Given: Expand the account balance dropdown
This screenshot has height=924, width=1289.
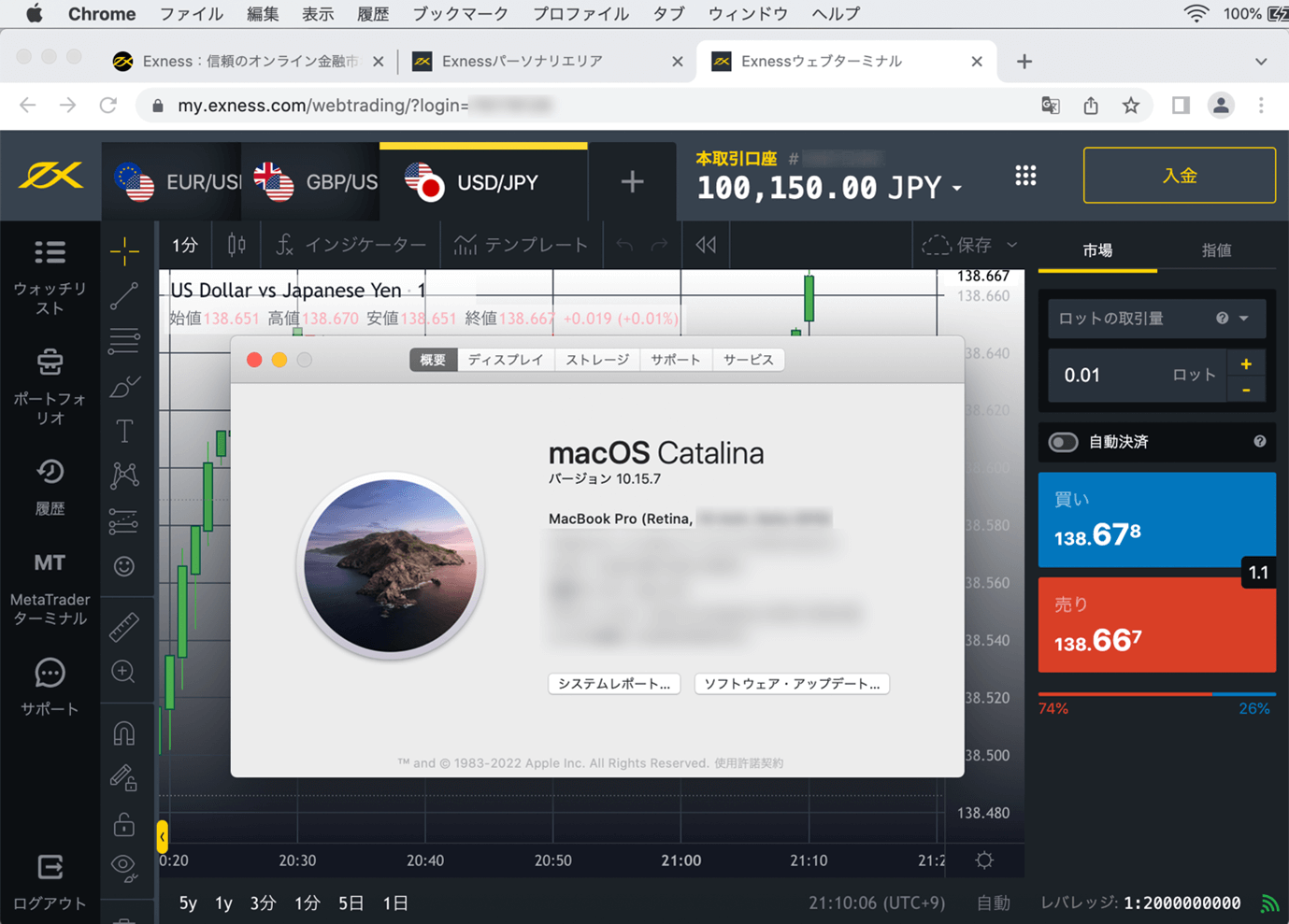Looking at the screenshot, I should point(957,189).
